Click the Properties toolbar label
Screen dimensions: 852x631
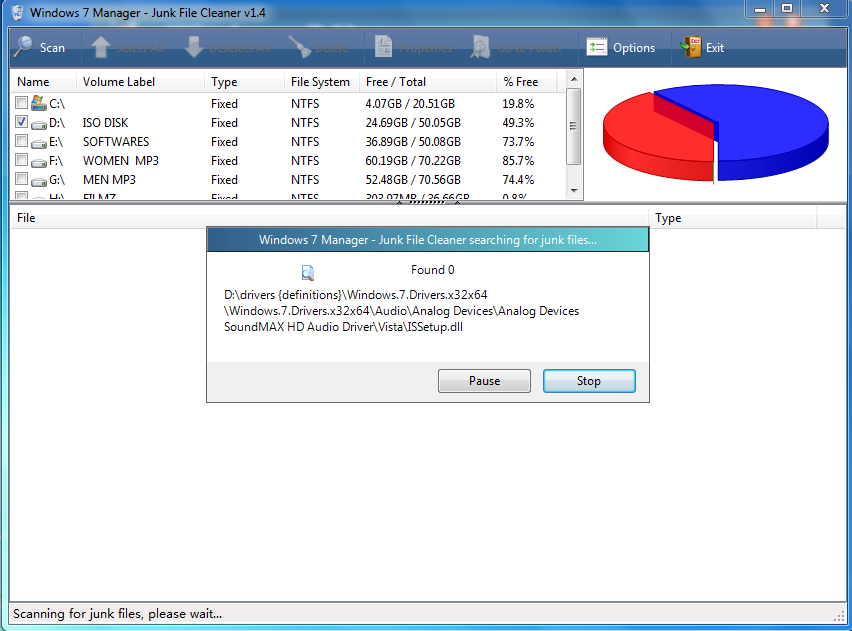[x=425, y=48]
